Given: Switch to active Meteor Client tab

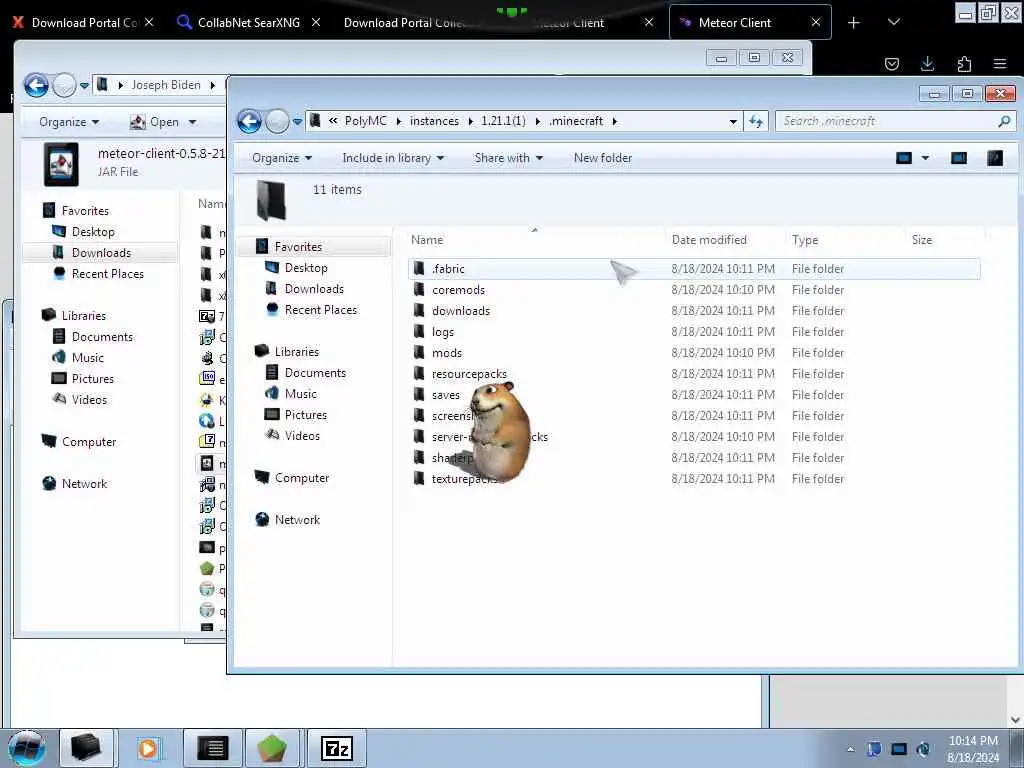Looking at the screenshot, I should (750, 22).
